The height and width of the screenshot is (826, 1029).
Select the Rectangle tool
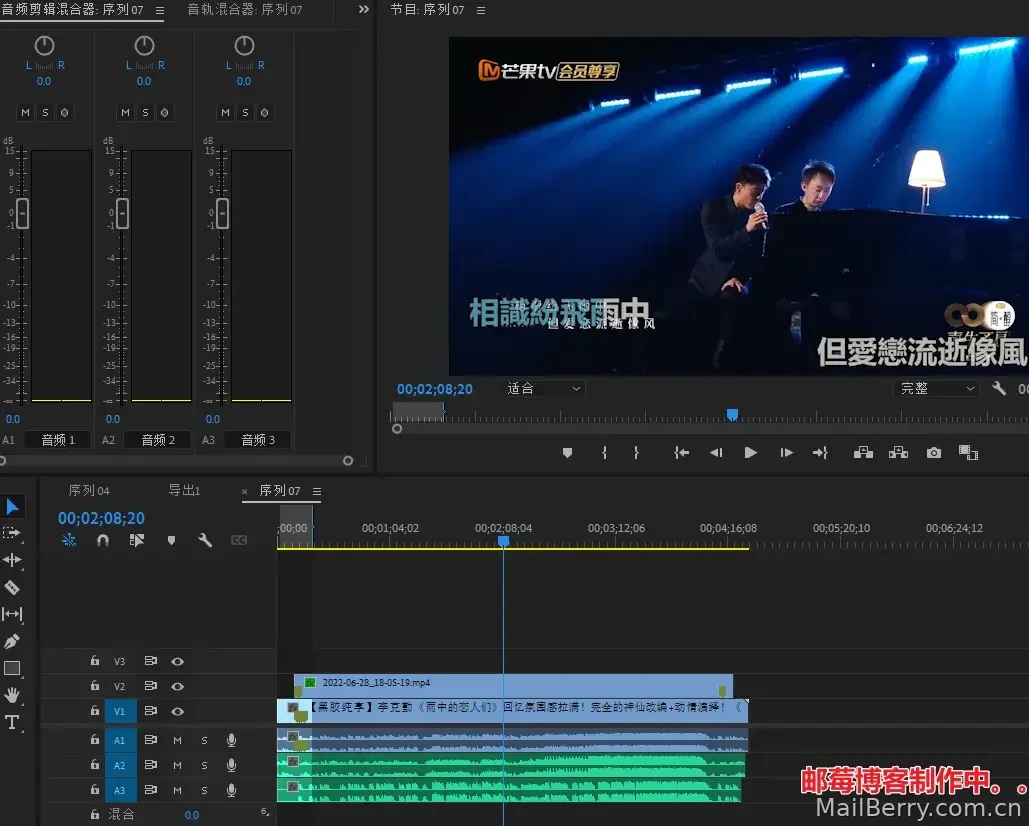pyautogui.click(x=12, y=669)
